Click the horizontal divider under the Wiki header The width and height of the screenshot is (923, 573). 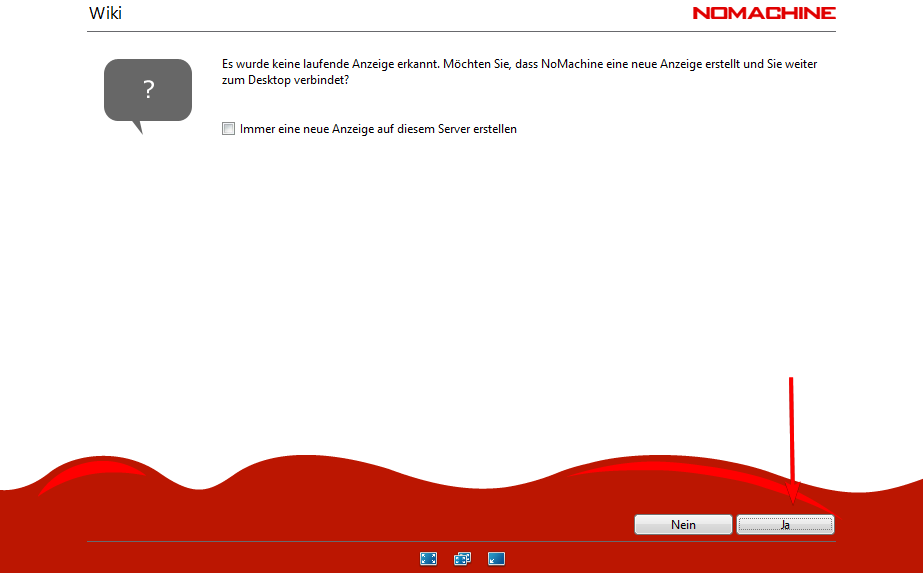tap(460, 30)
